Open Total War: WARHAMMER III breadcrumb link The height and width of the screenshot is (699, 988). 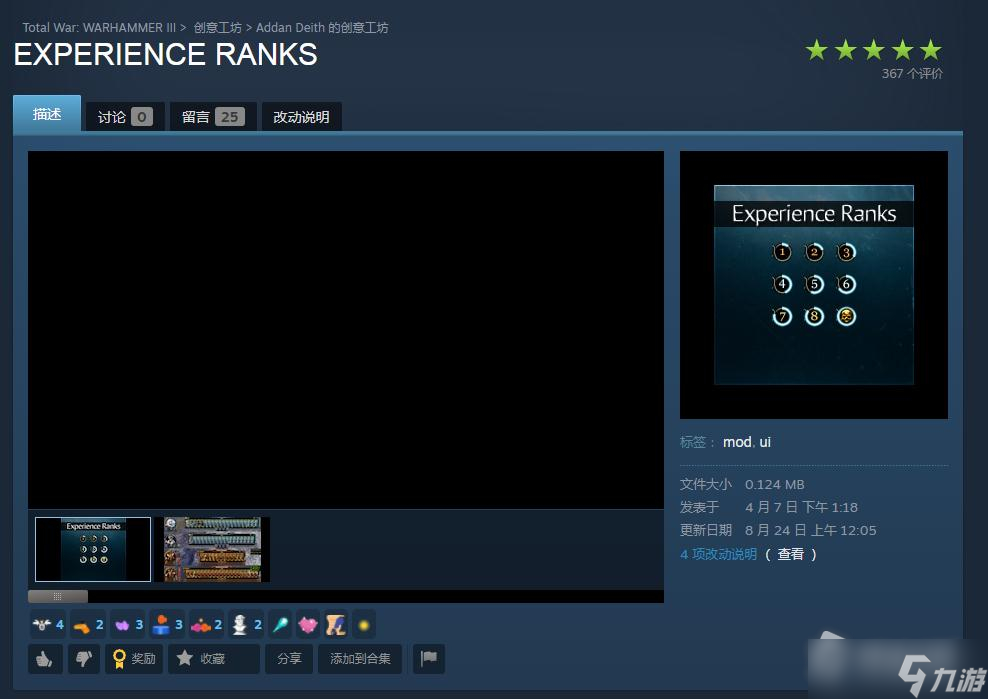(x=99, y=28)
